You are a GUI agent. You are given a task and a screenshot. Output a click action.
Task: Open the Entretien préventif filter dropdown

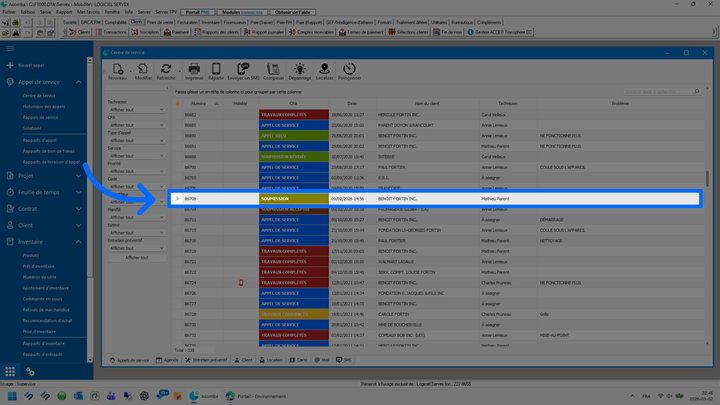(x=136, y=248)
